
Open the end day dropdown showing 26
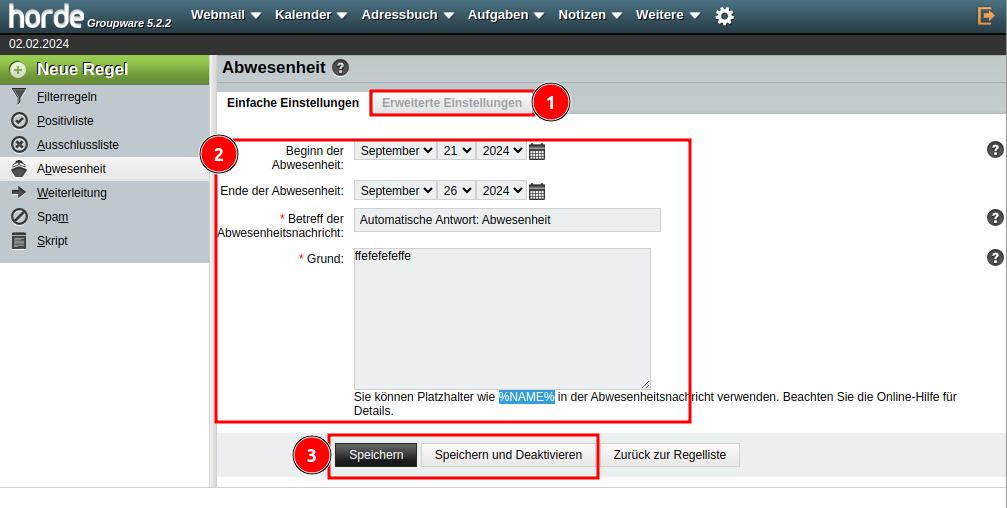click(x=456, y=191)
